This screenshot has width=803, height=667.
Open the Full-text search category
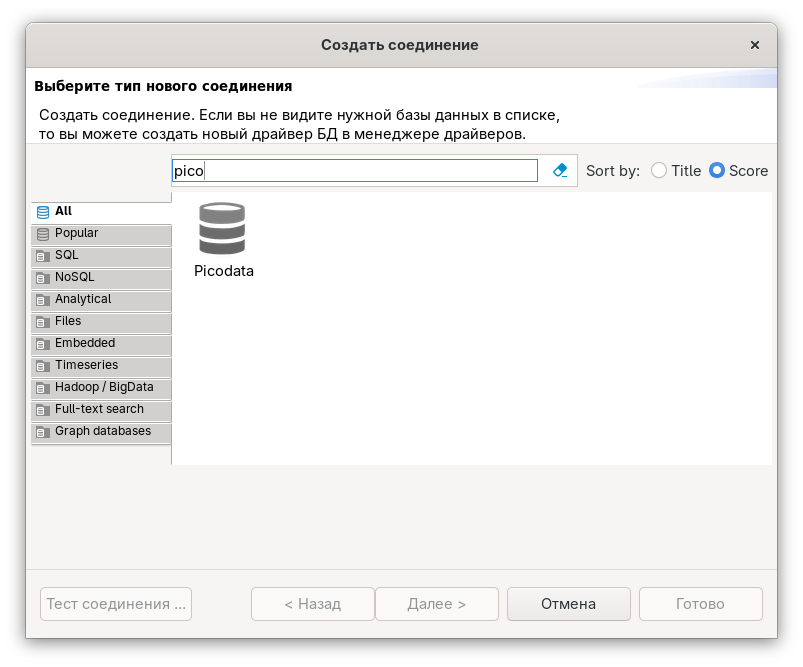pos(99,409)
